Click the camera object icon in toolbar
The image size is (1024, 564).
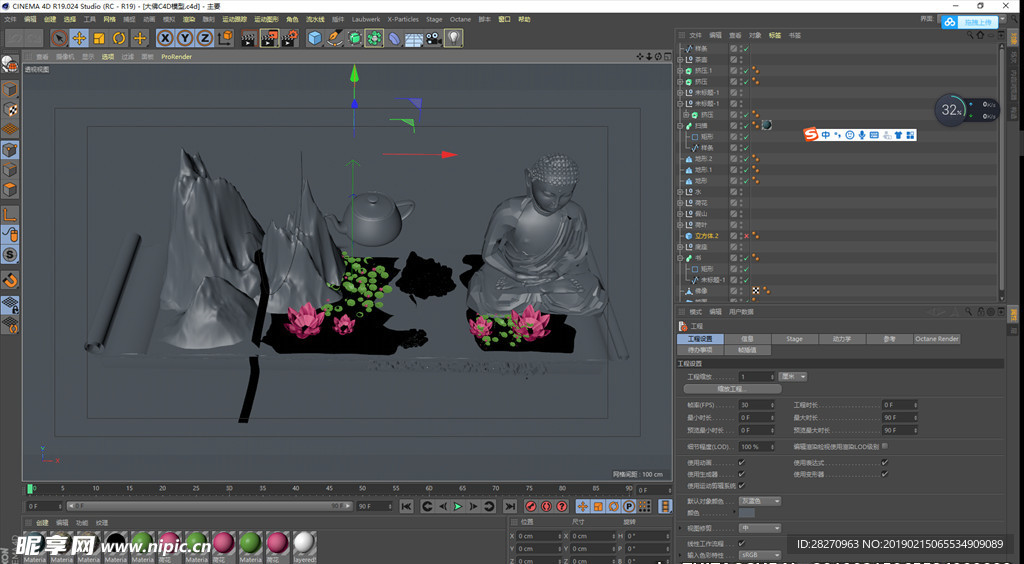click(433, 38)
